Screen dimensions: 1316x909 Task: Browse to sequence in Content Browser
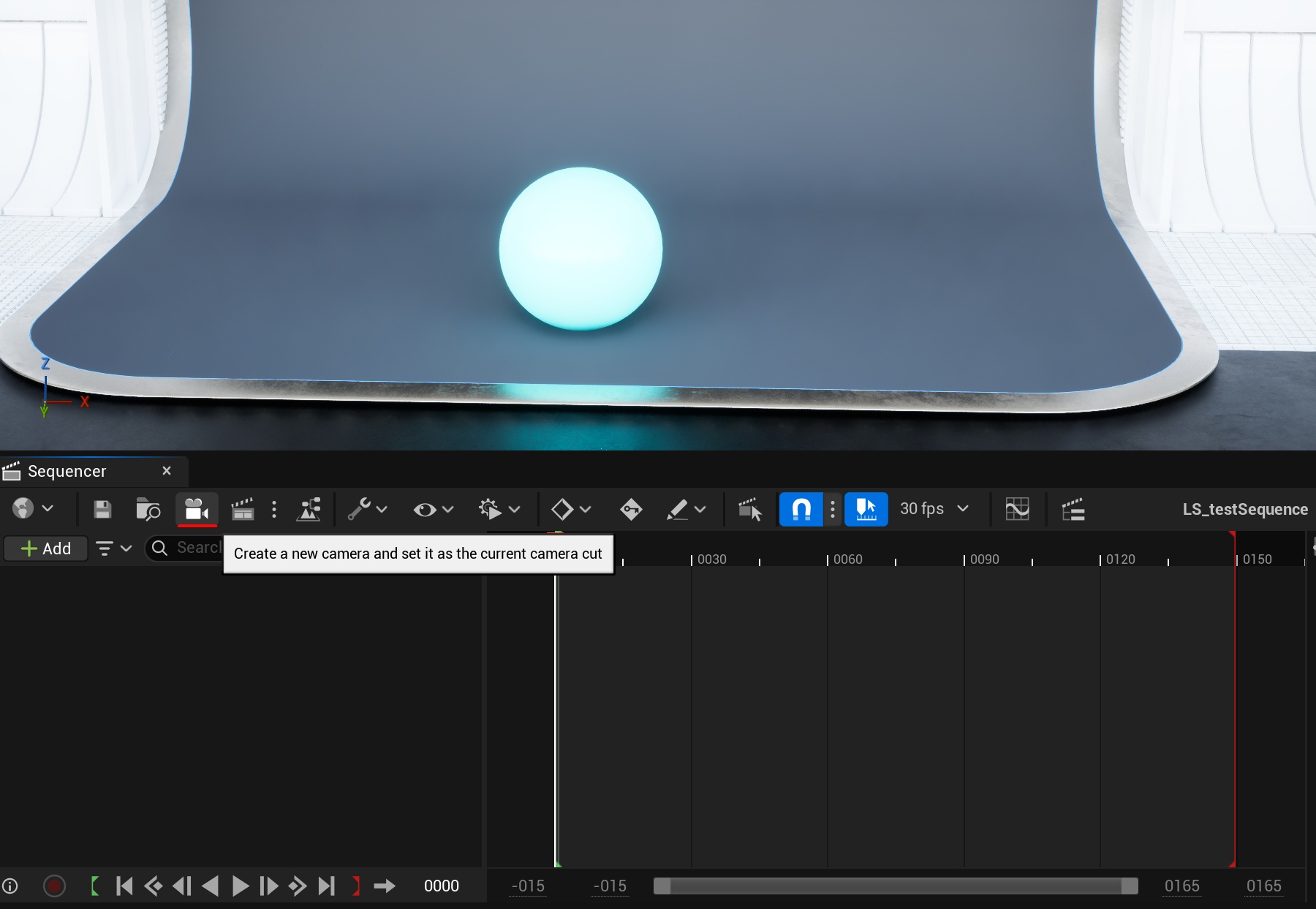click(148, 509)
